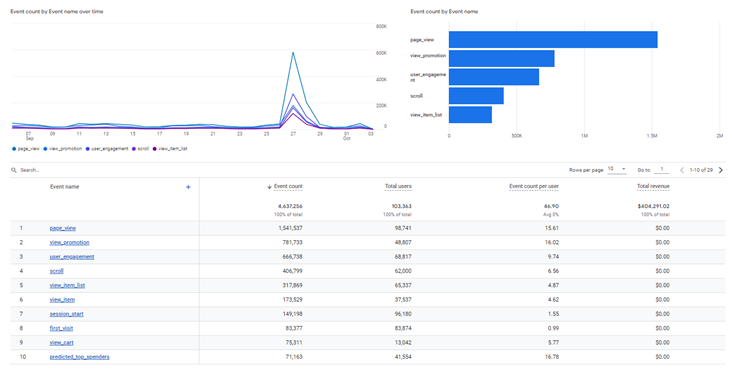The image size is (732, 370).
Task: Click the 98,741 total users cell
Action: point(403,228)
